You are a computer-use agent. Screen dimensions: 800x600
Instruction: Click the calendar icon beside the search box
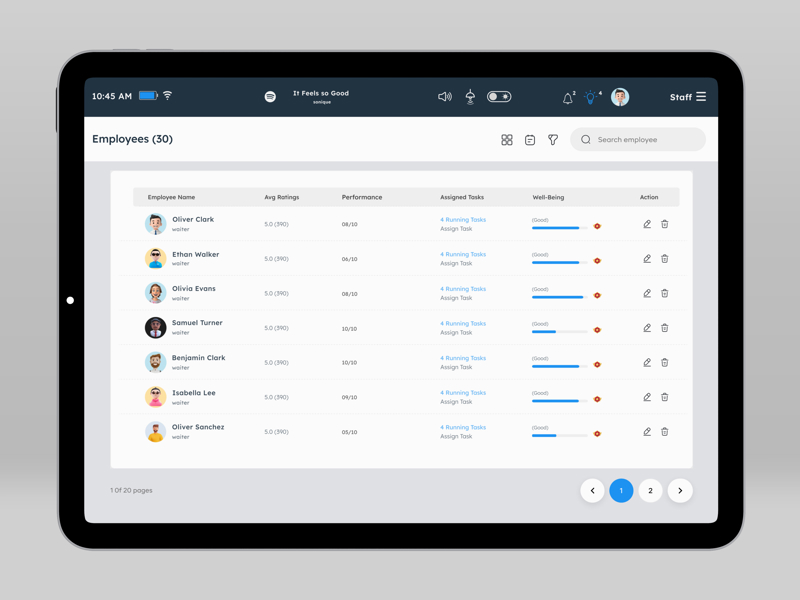530,140
